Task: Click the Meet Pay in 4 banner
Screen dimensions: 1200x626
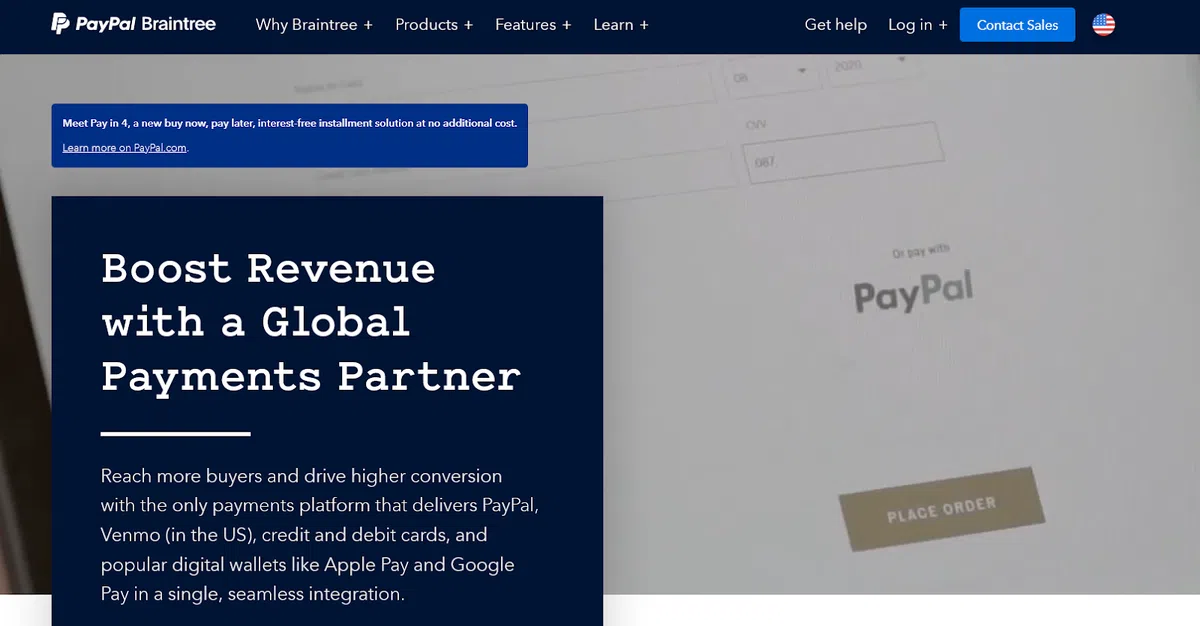Action: (x=289, y=124)
